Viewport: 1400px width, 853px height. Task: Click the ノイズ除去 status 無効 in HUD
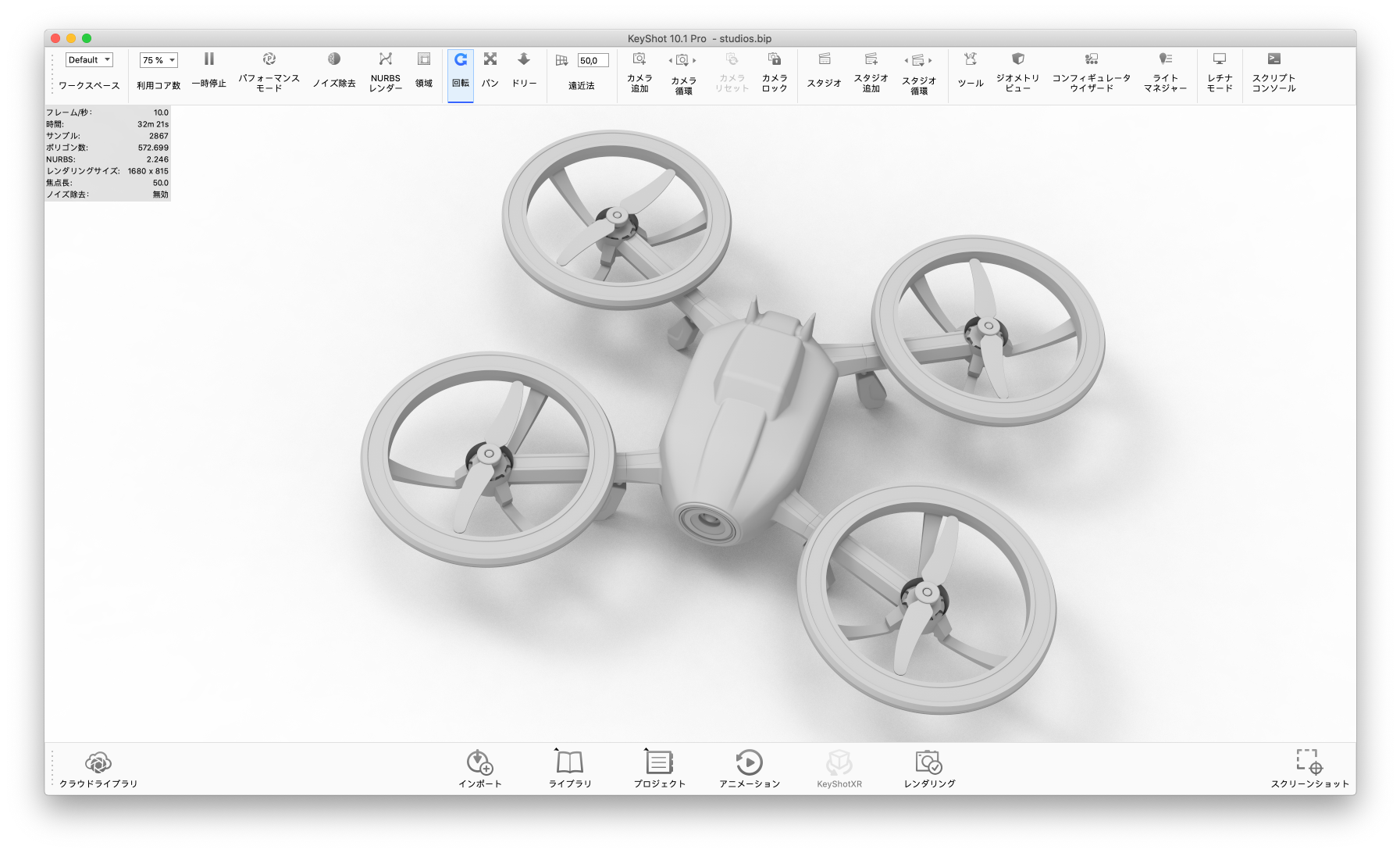pos(161,195)
